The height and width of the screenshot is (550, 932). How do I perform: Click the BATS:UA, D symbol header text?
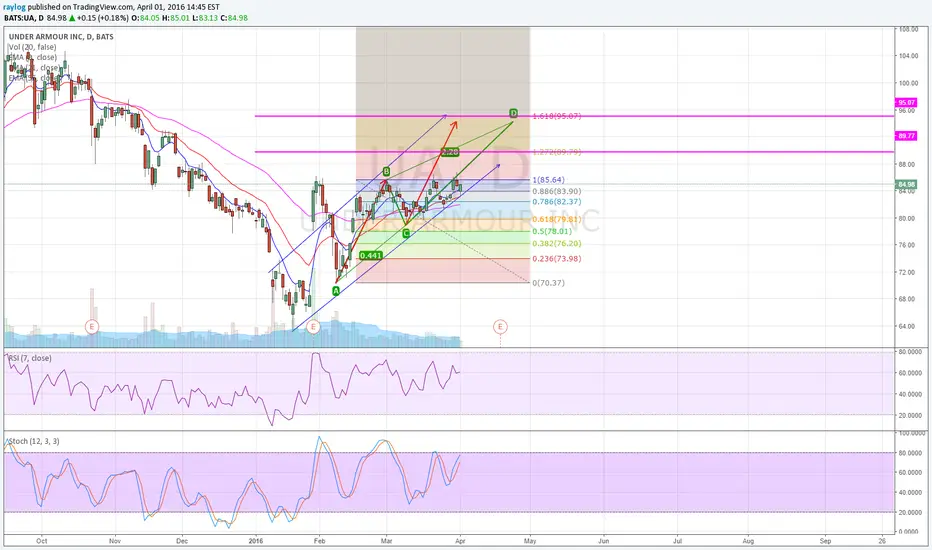24,18
